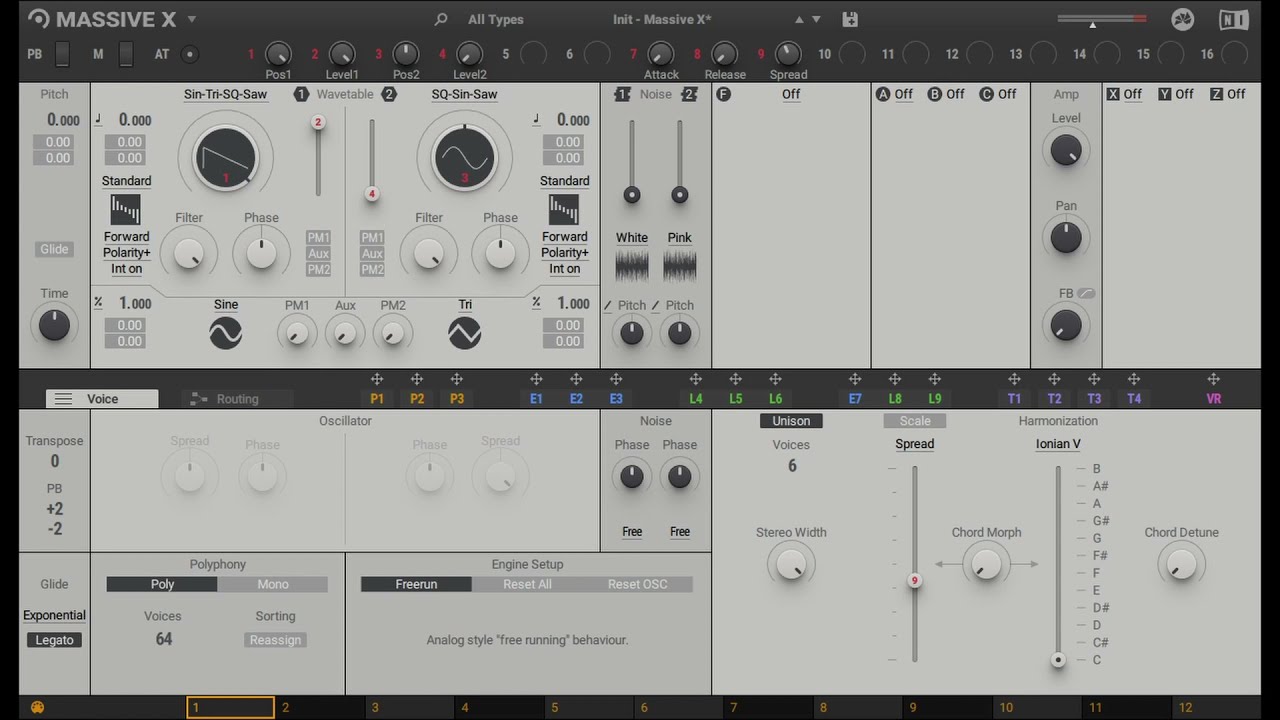The width and height of the screenshot is (1280, 720).
Task: Open the SQ-Sin-Saw wavetable selector
Action: [465, 94]
